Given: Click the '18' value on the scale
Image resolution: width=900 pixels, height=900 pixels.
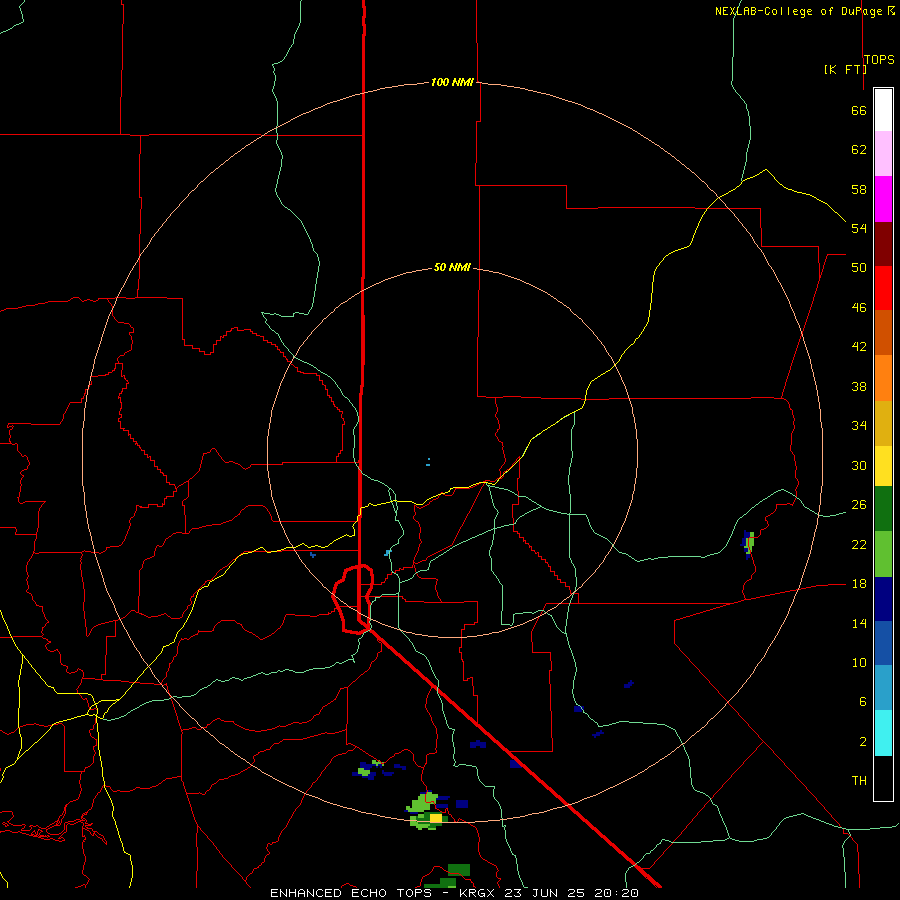Looking at the screenshot, I should [859, 584].
